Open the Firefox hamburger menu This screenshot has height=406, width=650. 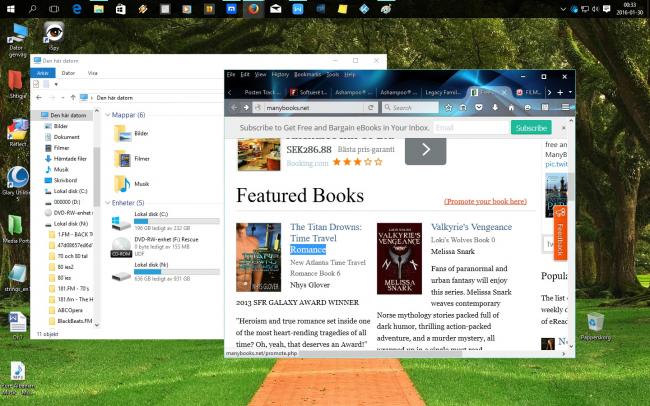point(565,107)
